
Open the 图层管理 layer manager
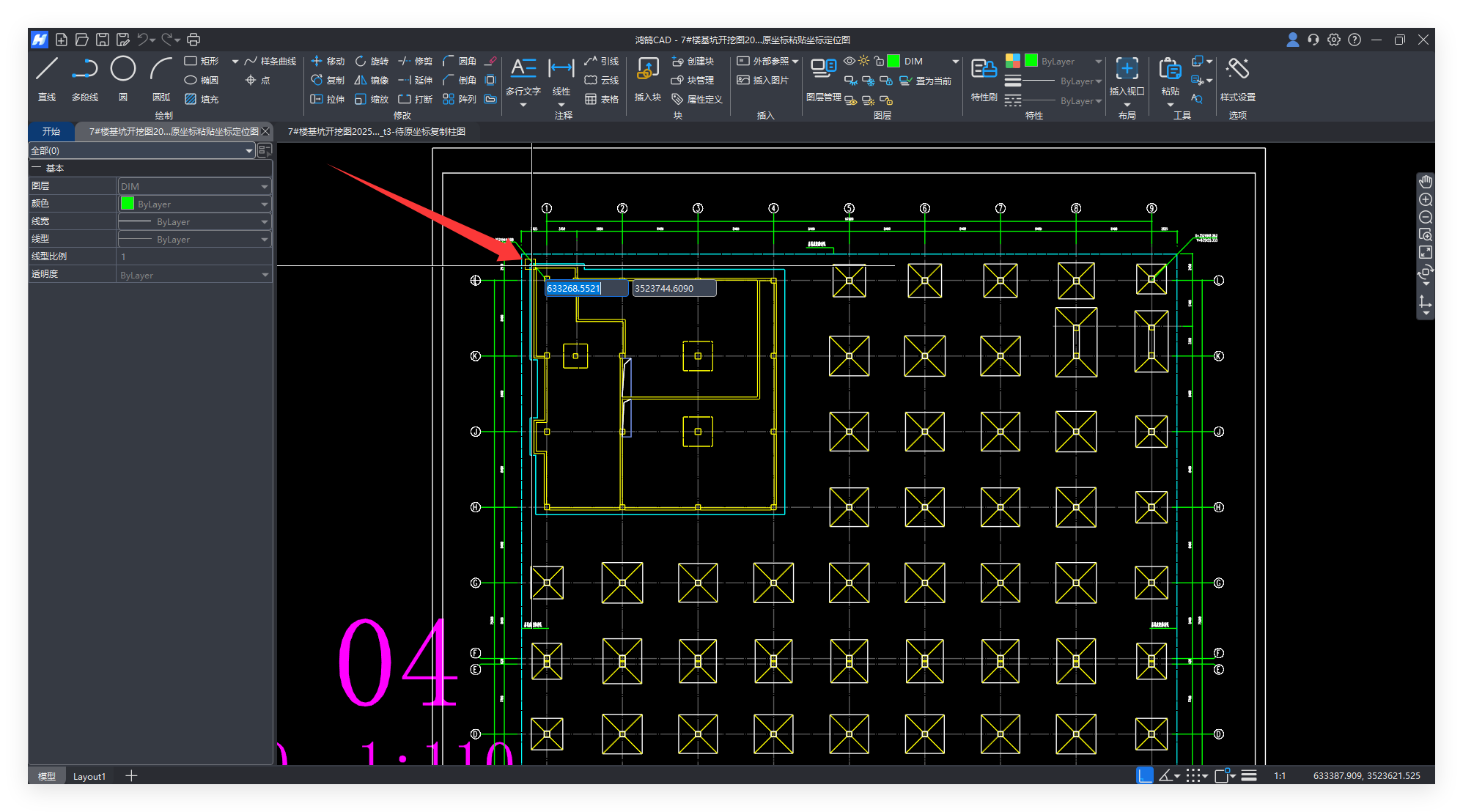coord(823,70)
